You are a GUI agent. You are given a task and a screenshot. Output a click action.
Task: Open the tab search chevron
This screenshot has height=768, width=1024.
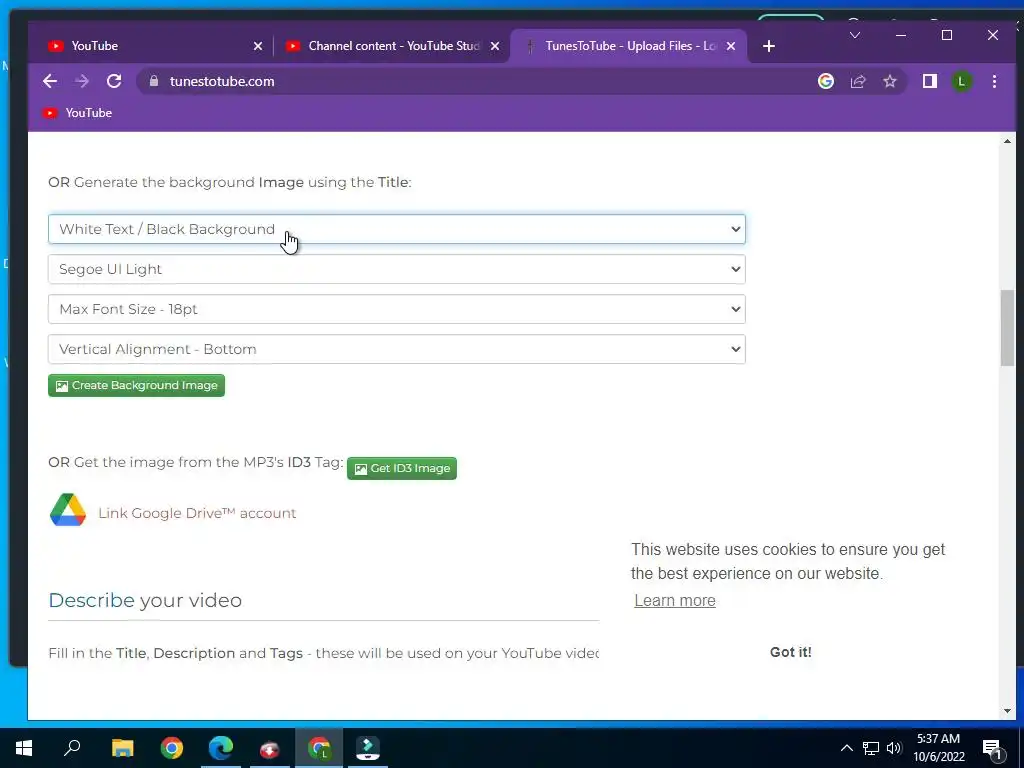(x=854, y=35)
